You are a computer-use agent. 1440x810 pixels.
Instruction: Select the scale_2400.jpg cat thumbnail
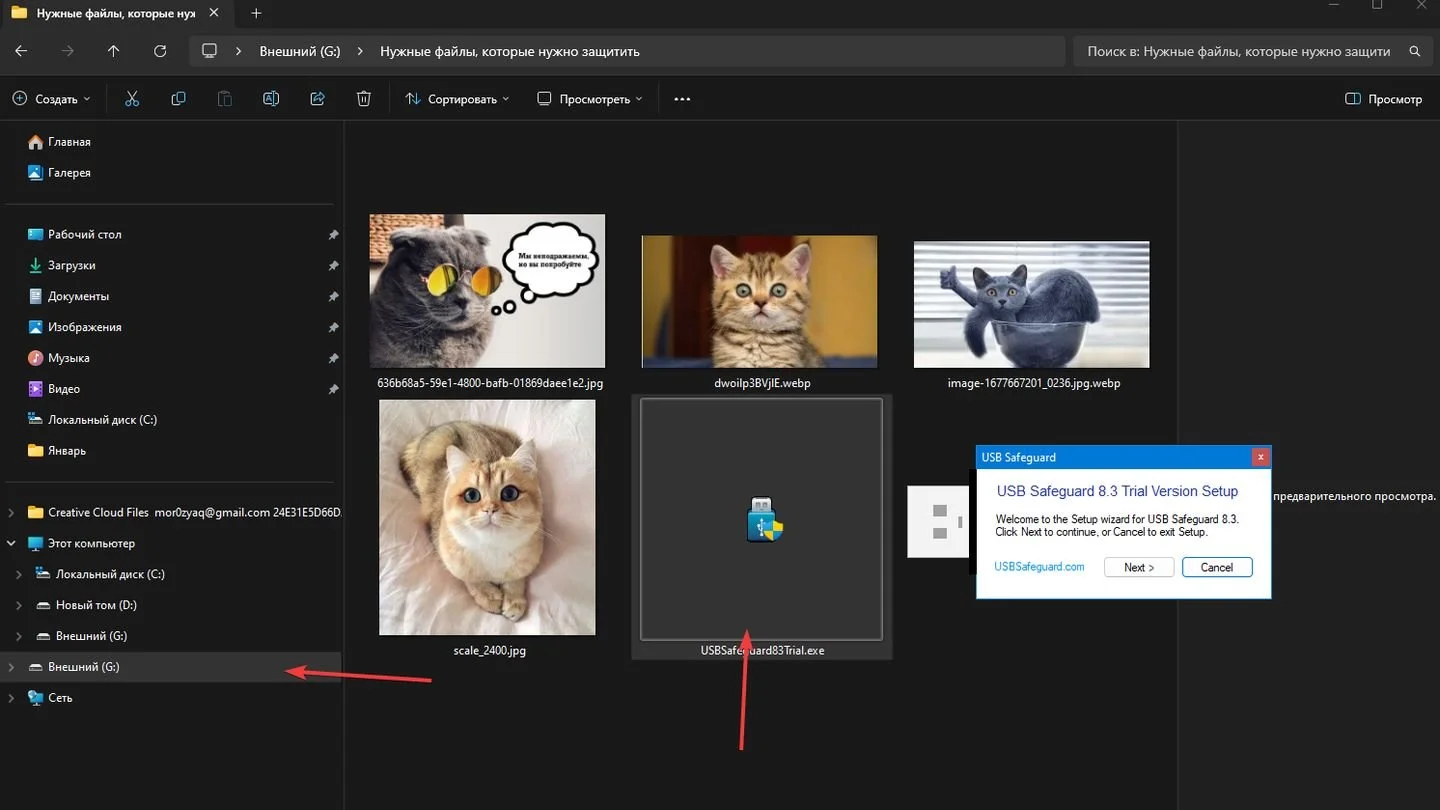487,517
